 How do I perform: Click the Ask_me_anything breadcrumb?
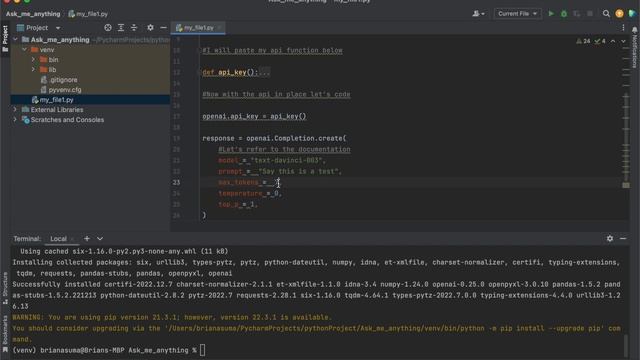tap(33, 14)
